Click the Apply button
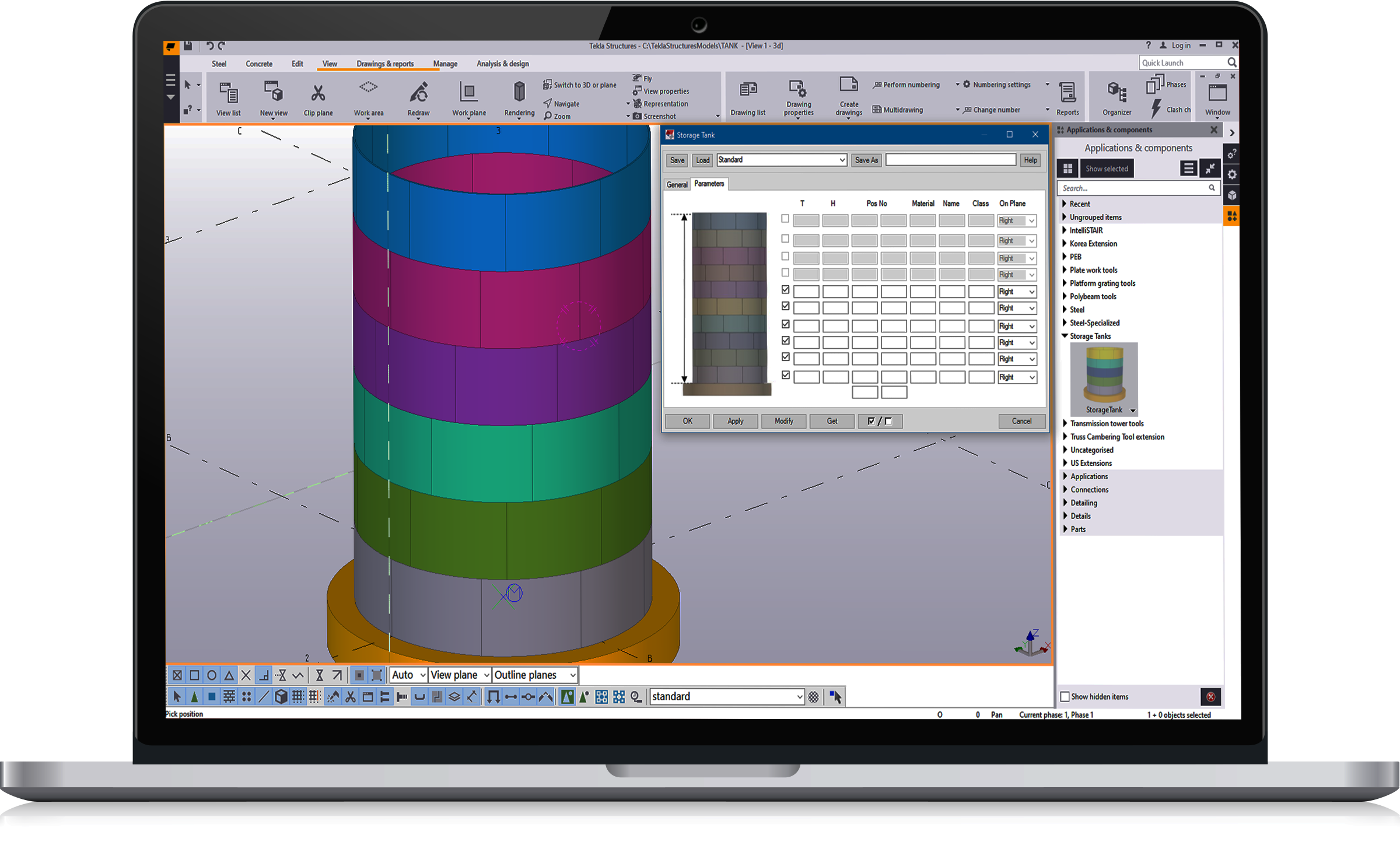The image size is (1400, 842). tap(735, 421)
